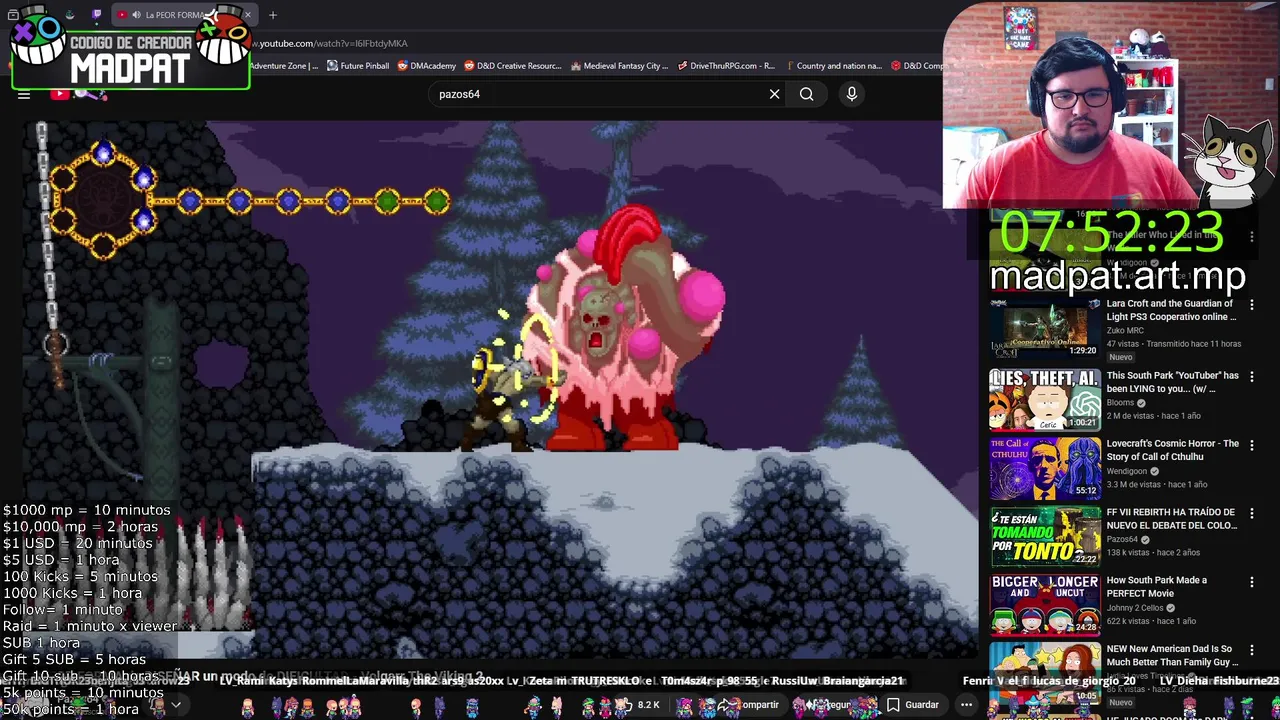
Task: Visit the Blooms channel
Action: (1120, 402)
